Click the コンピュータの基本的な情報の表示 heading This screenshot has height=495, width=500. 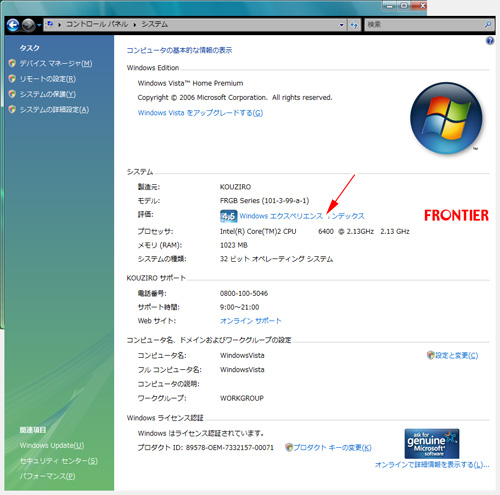pos(179,50)
